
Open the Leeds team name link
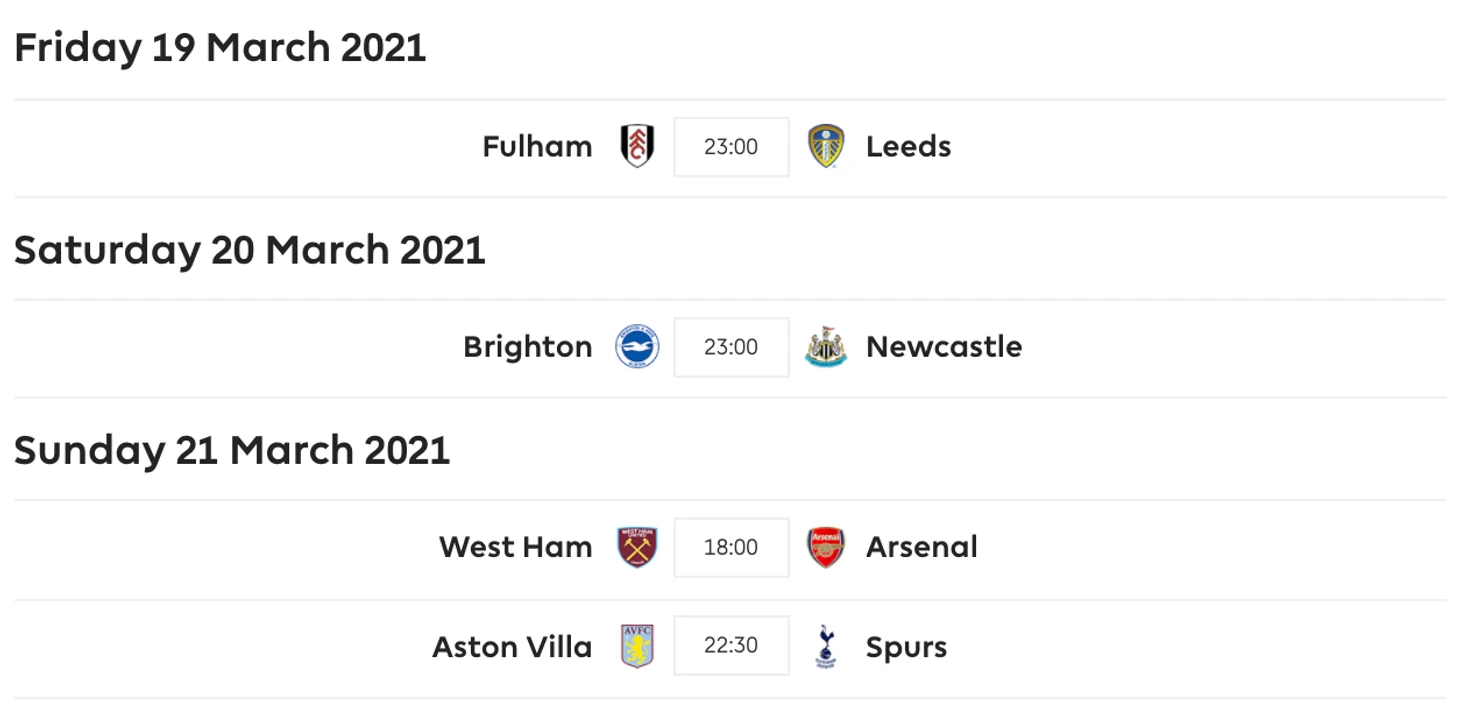[x=908, y=147]
